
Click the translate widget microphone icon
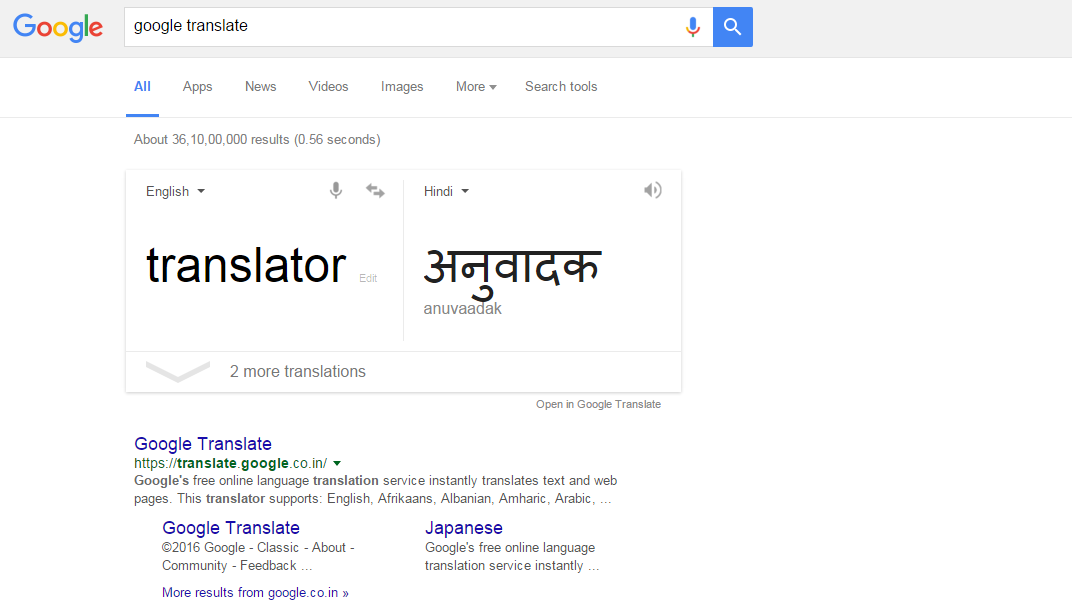pos(336,190)
